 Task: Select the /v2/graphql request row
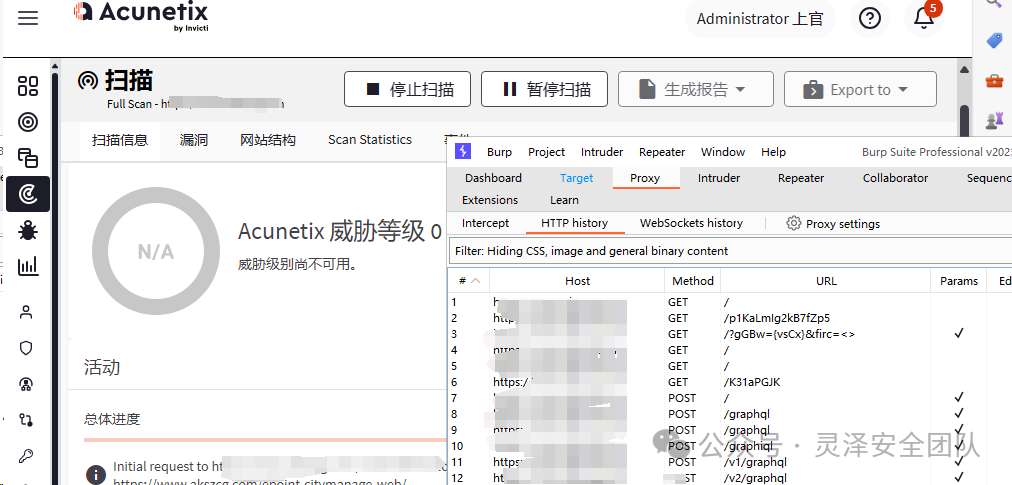pos(730,478)
